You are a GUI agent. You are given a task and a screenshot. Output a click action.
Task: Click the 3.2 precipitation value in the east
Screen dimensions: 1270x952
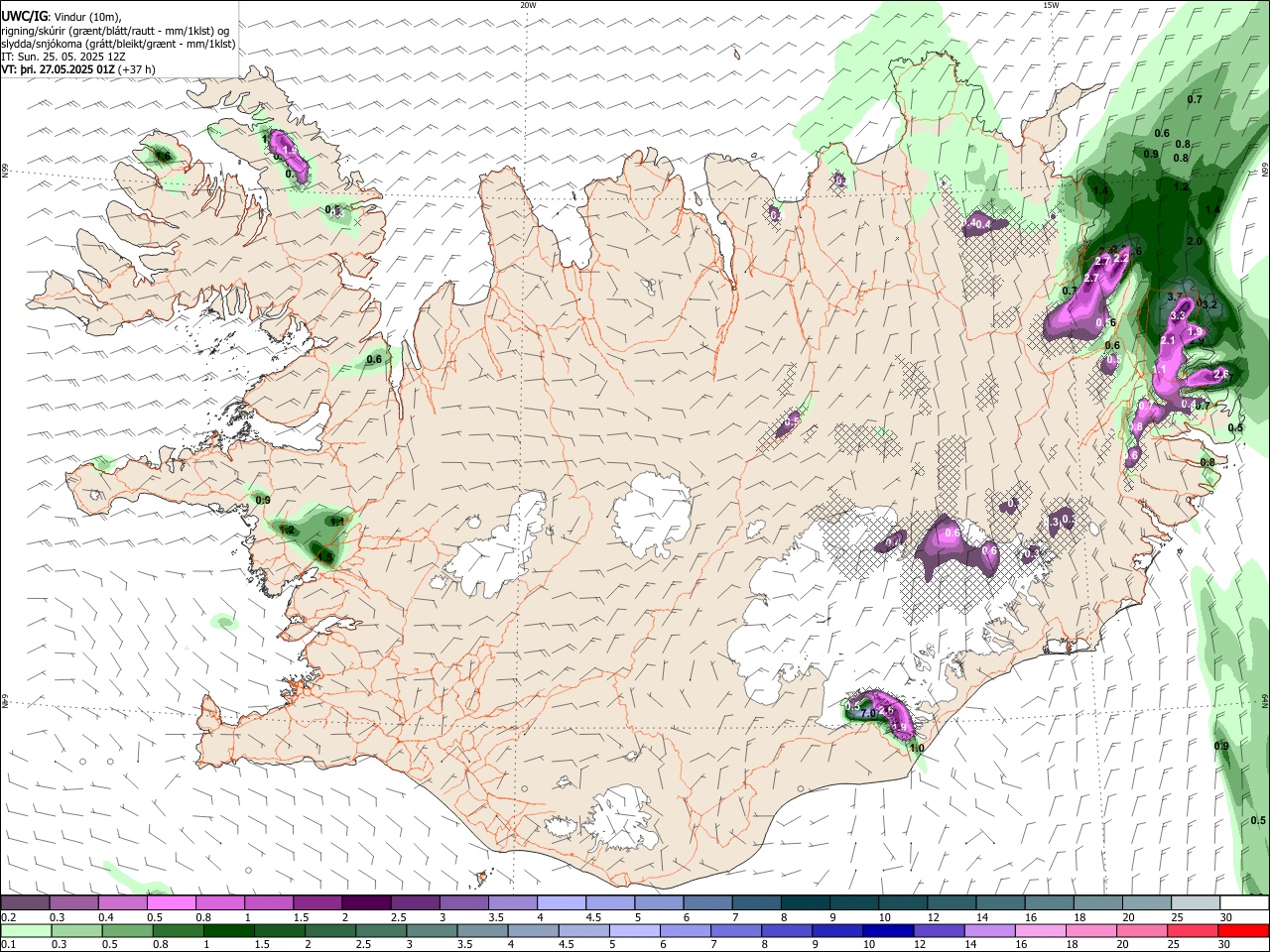[x=1208, y=303]
